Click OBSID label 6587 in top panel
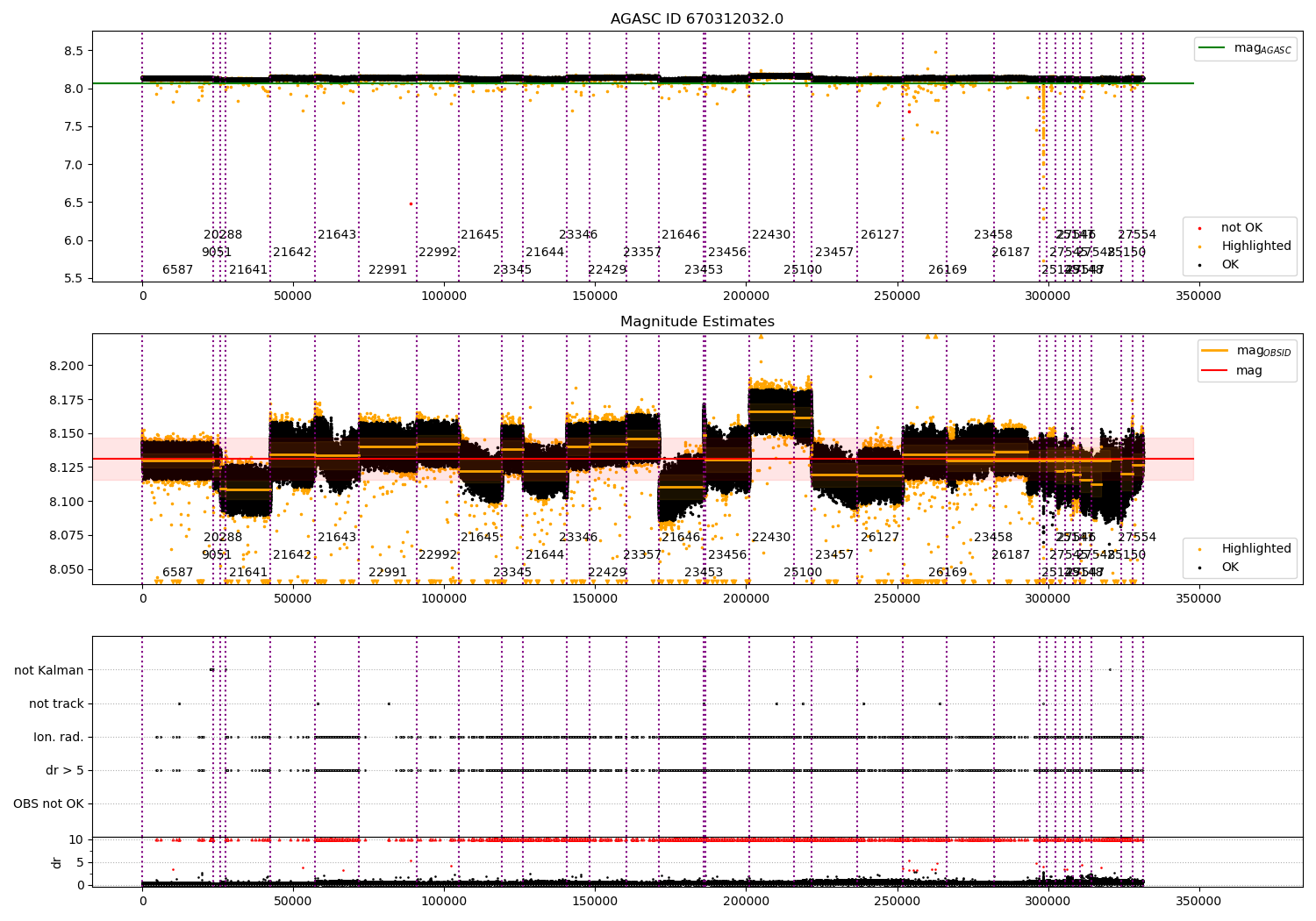 pyautogui.click(x=177, y=270)
